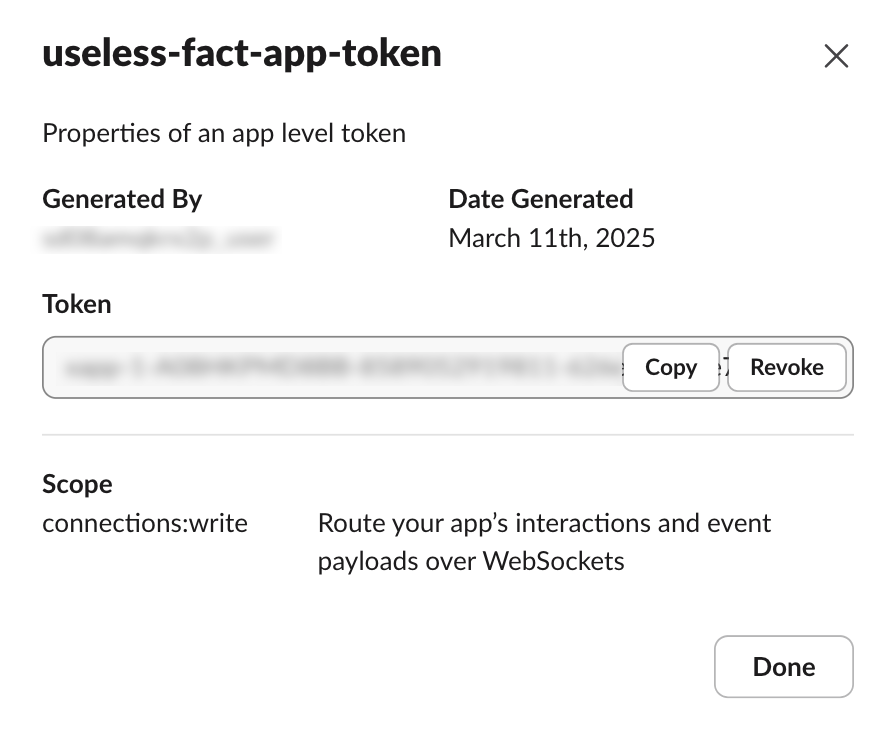Viewport: 896px width, 734px height.
Task: Click the 'payloads over WebSockets' line
Action: (x=471, y=561)
